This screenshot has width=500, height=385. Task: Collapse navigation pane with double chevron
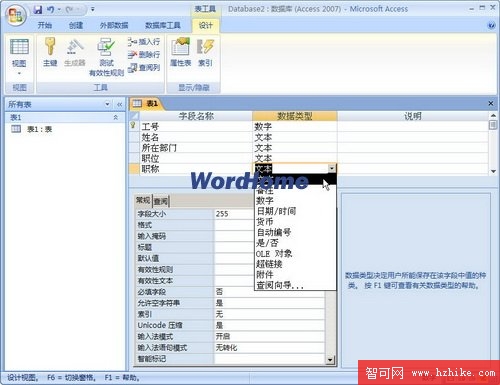point(119,105)
